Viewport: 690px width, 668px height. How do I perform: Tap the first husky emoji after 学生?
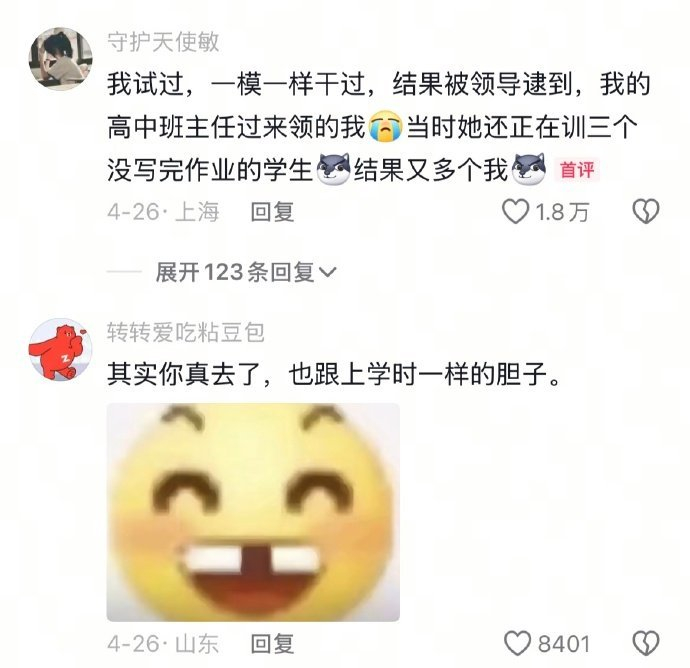[x=334, y=169]
